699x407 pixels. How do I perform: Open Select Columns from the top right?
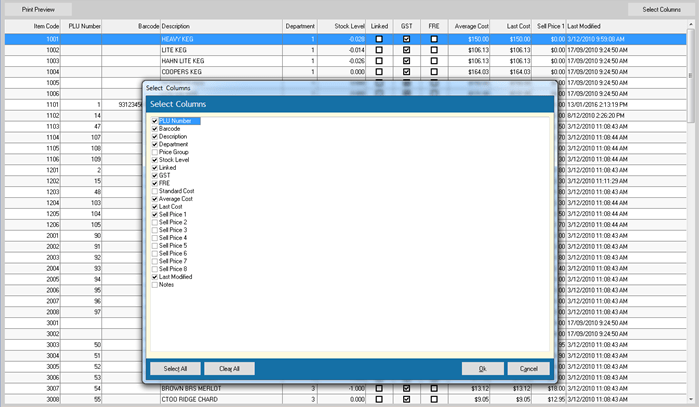point(662,8)
